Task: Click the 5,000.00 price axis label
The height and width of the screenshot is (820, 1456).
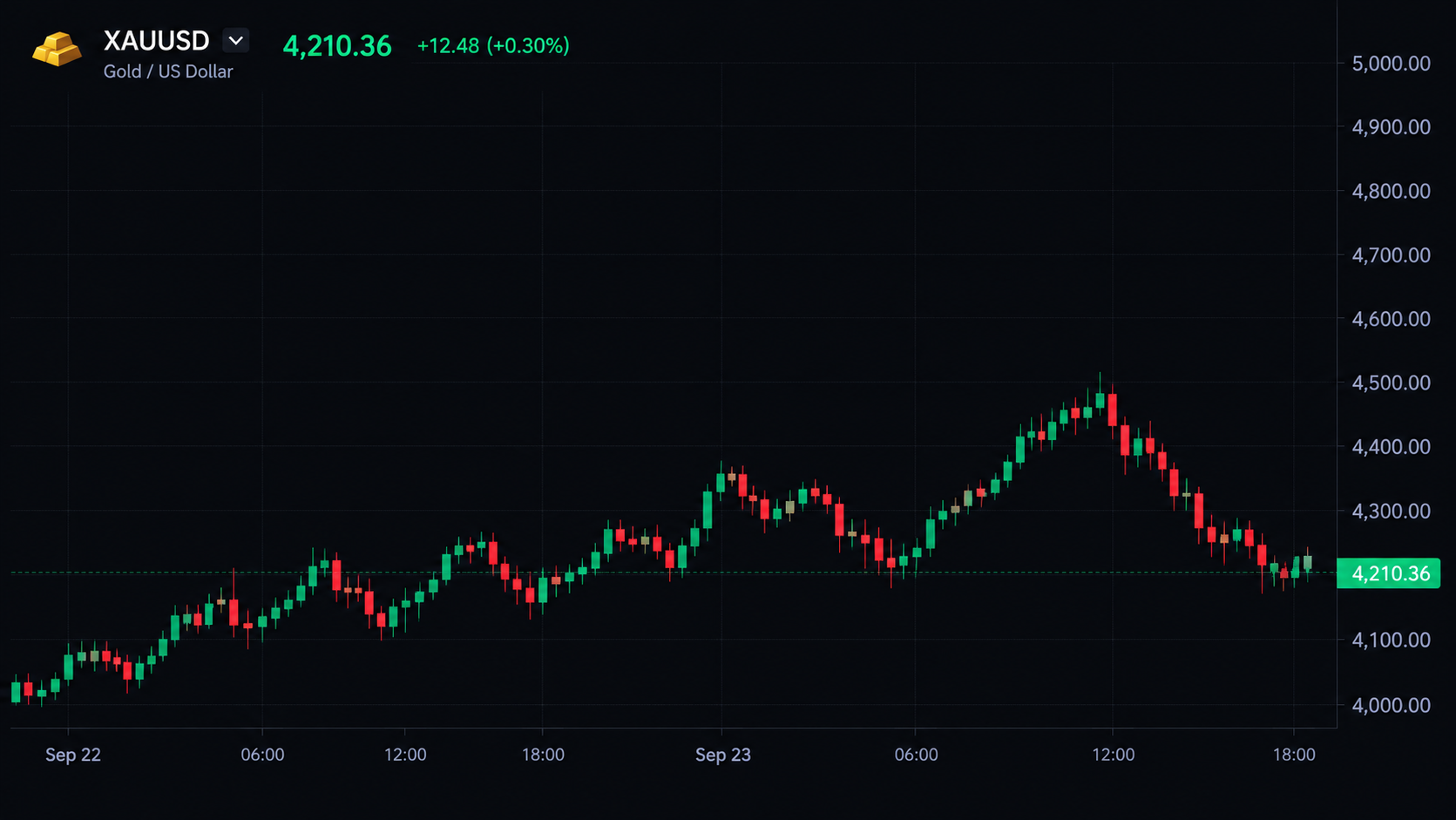Action: click(x=1391, y=63)
